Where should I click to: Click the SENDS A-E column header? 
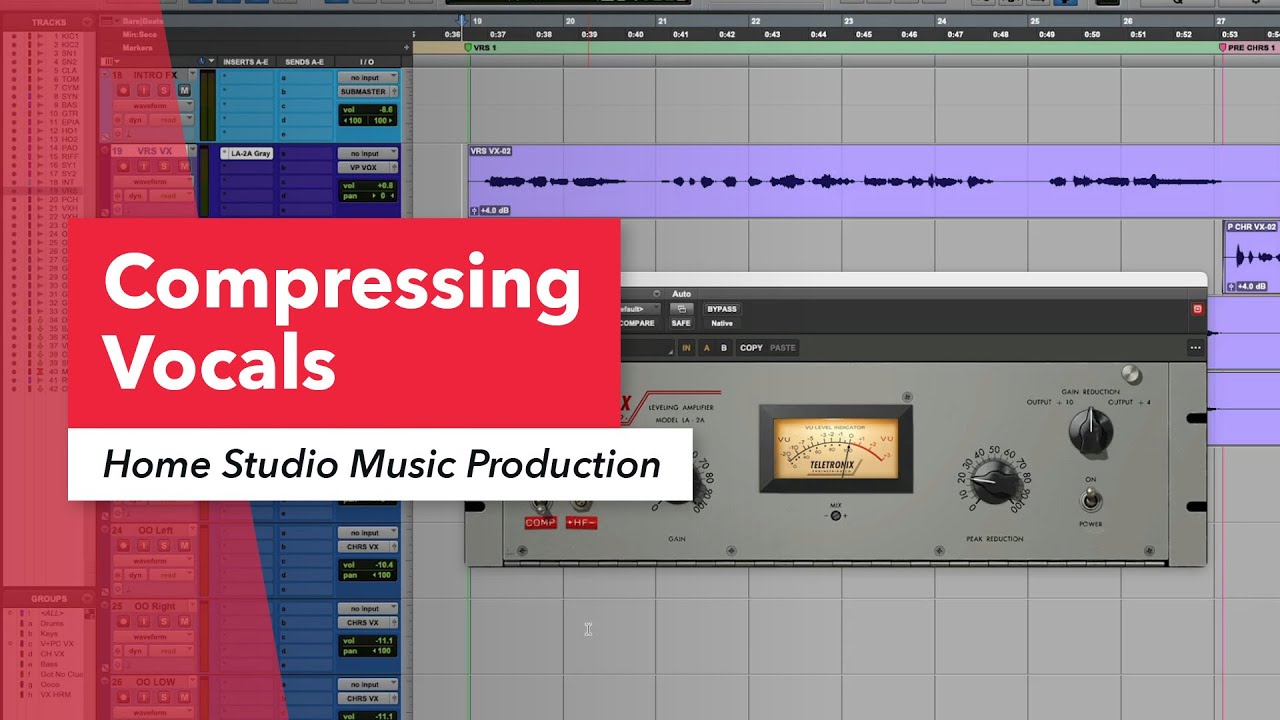click(x=304, y=62)
